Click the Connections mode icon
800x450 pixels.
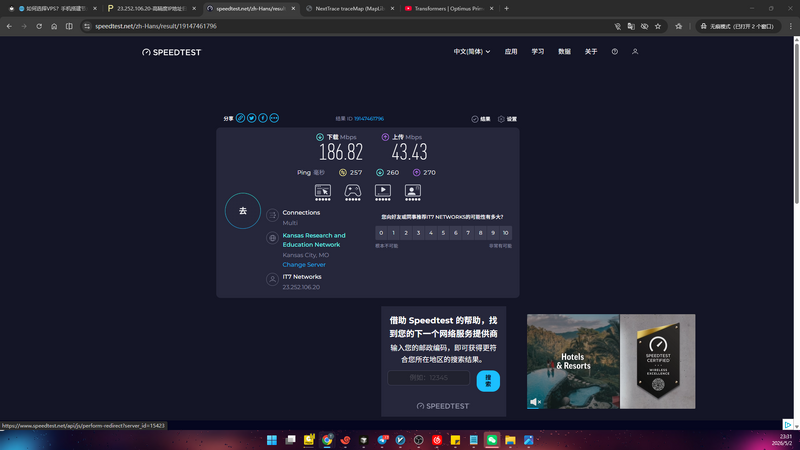pyautogui.click(x=272, y=215)
